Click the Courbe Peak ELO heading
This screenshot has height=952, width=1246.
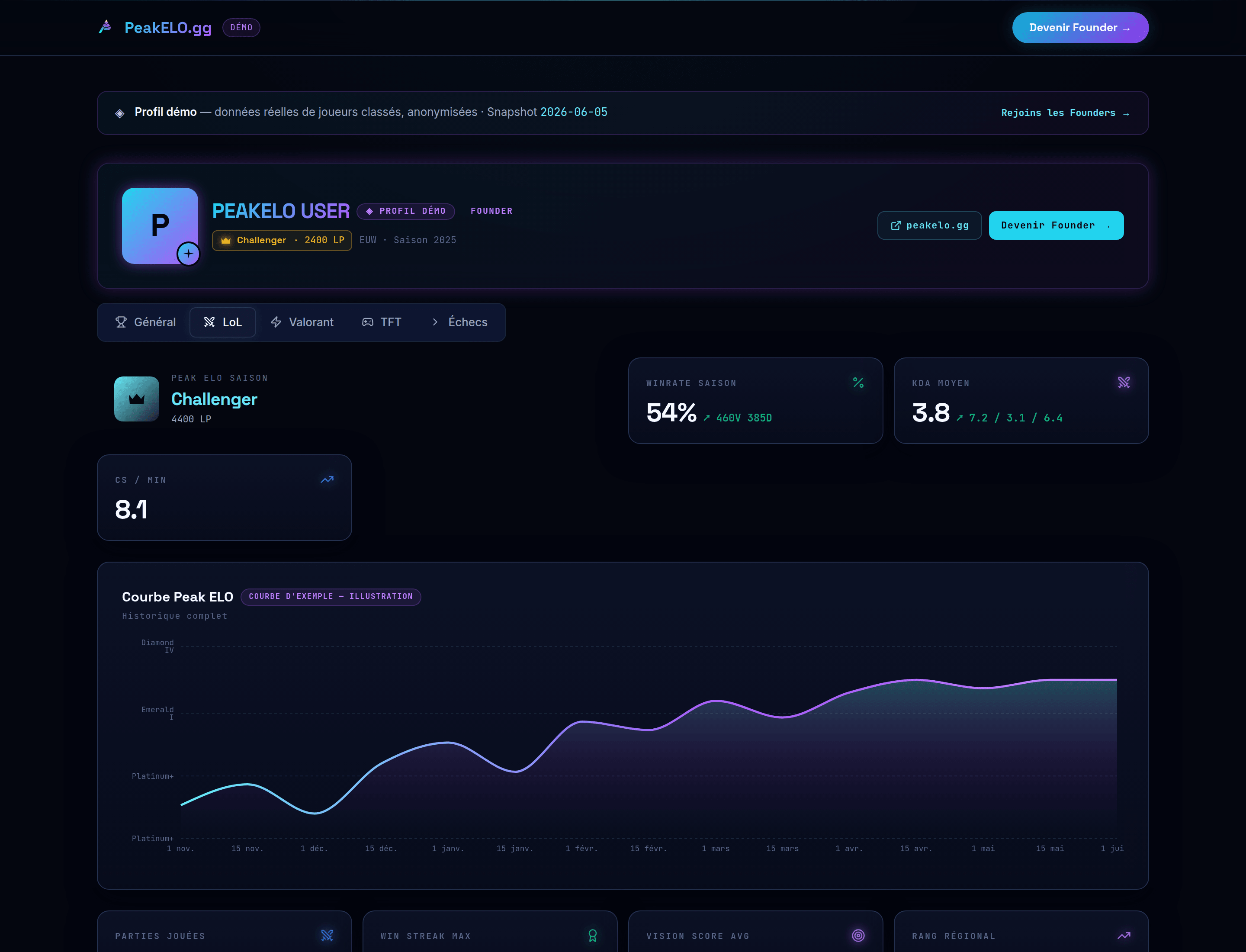click(x=177, y=597)
